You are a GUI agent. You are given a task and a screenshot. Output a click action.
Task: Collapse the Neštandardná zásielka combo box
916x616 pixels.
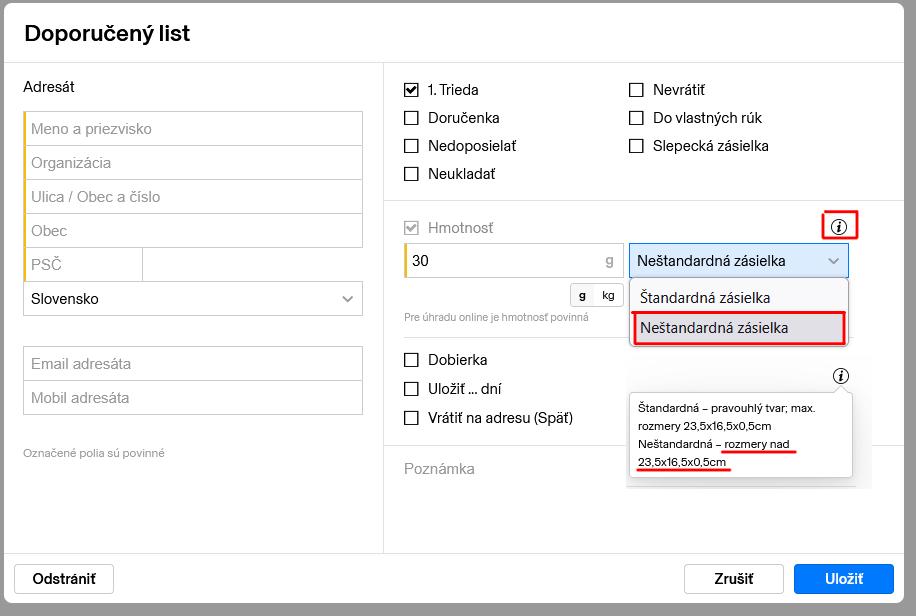click(738, 261)
